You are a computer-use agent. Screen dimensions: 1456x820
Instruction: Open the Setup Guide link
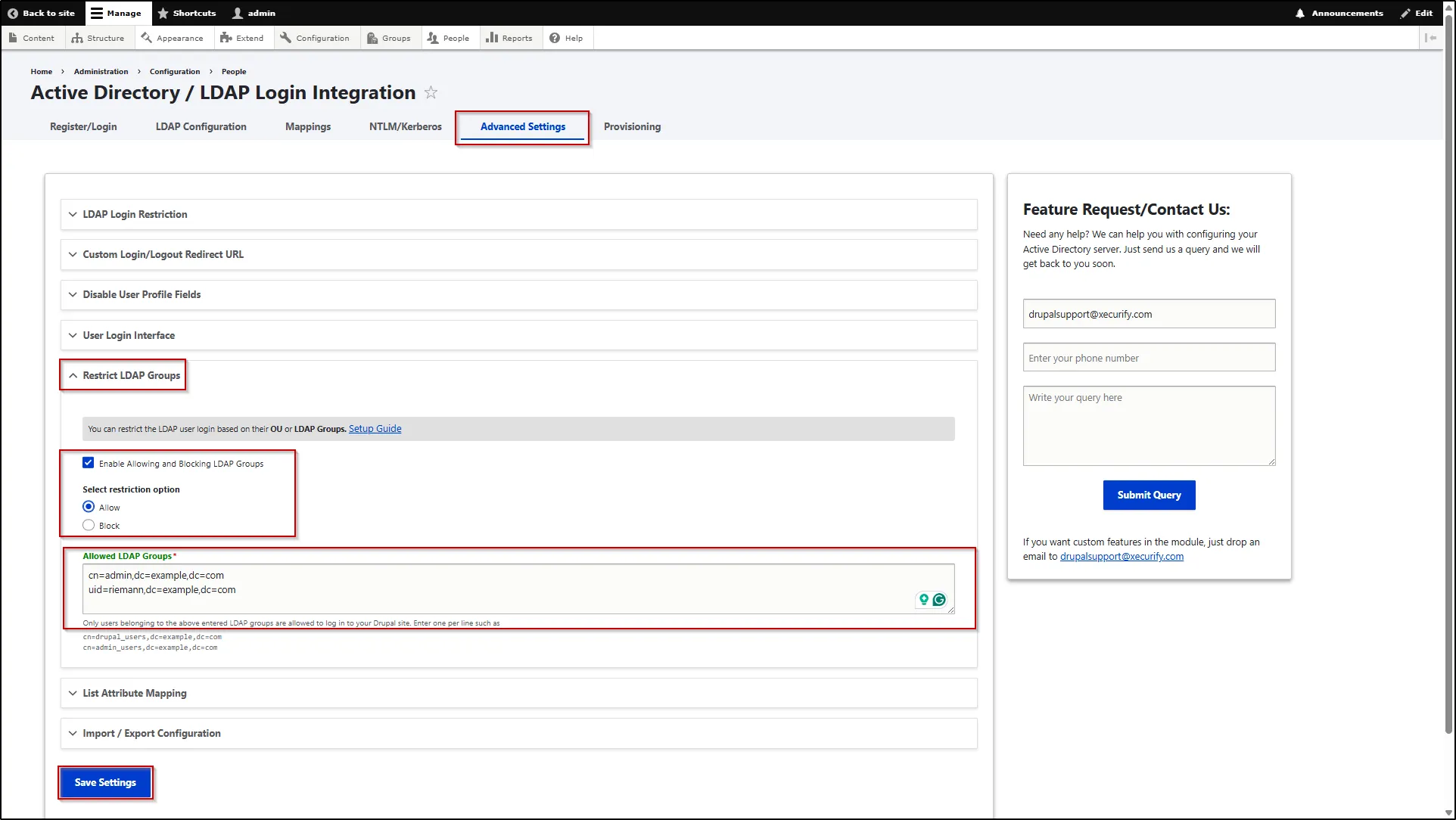tap(375, 428)
